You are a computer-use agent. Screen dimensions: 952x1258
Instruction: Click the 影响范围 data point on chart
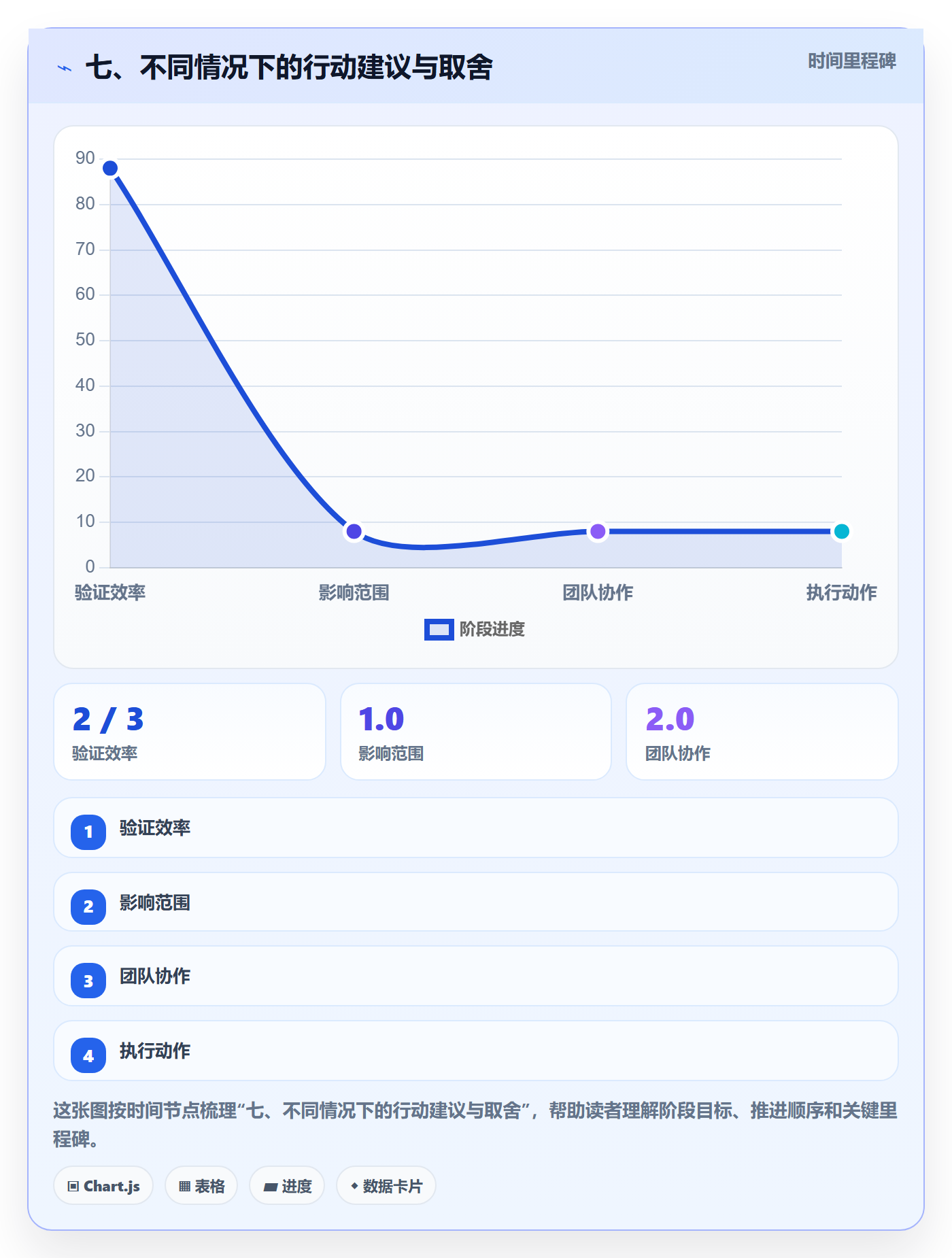tap(354, 531)
